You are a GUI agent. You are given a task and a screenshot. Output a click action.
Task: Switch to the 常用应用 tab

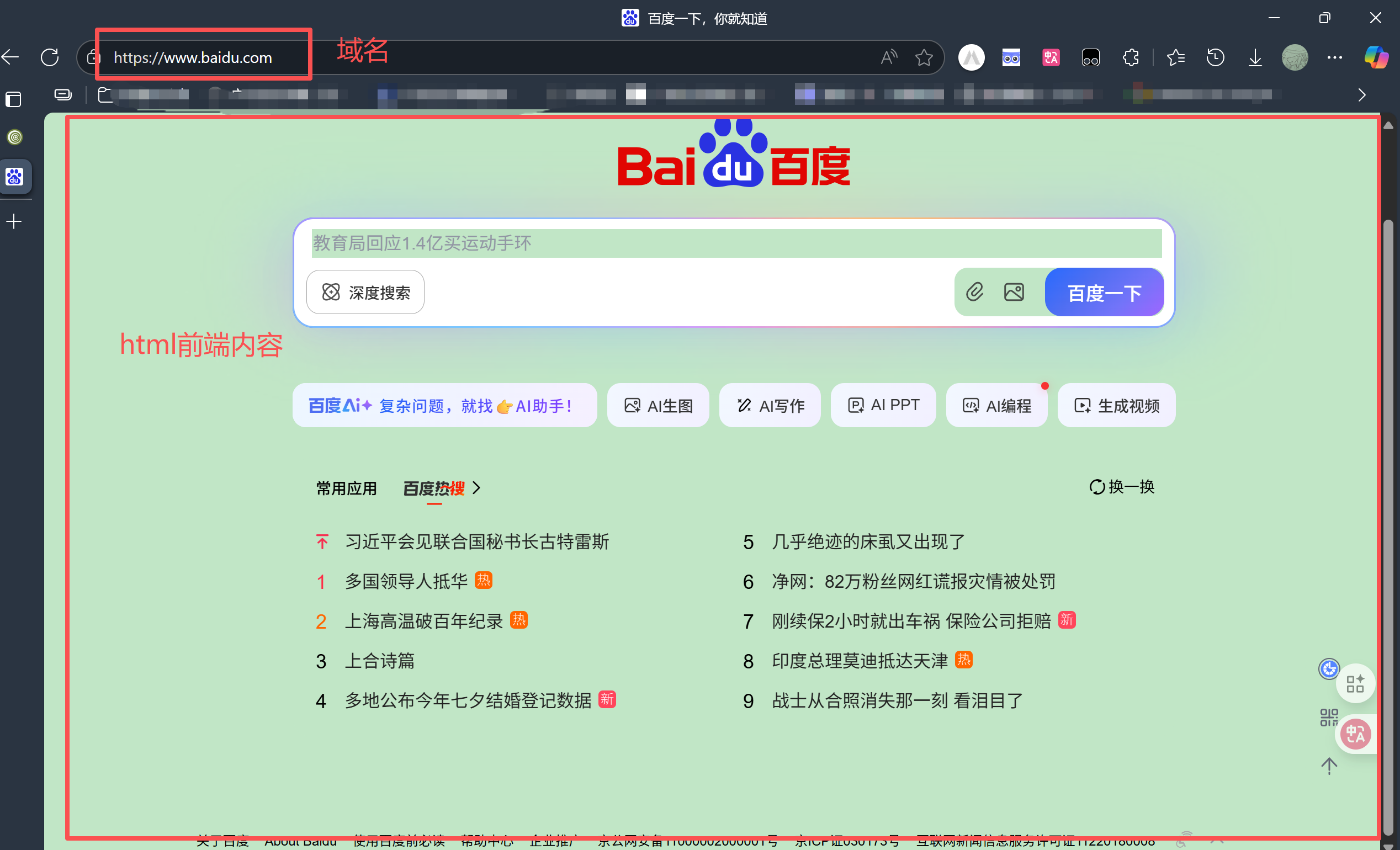(346, 488)
